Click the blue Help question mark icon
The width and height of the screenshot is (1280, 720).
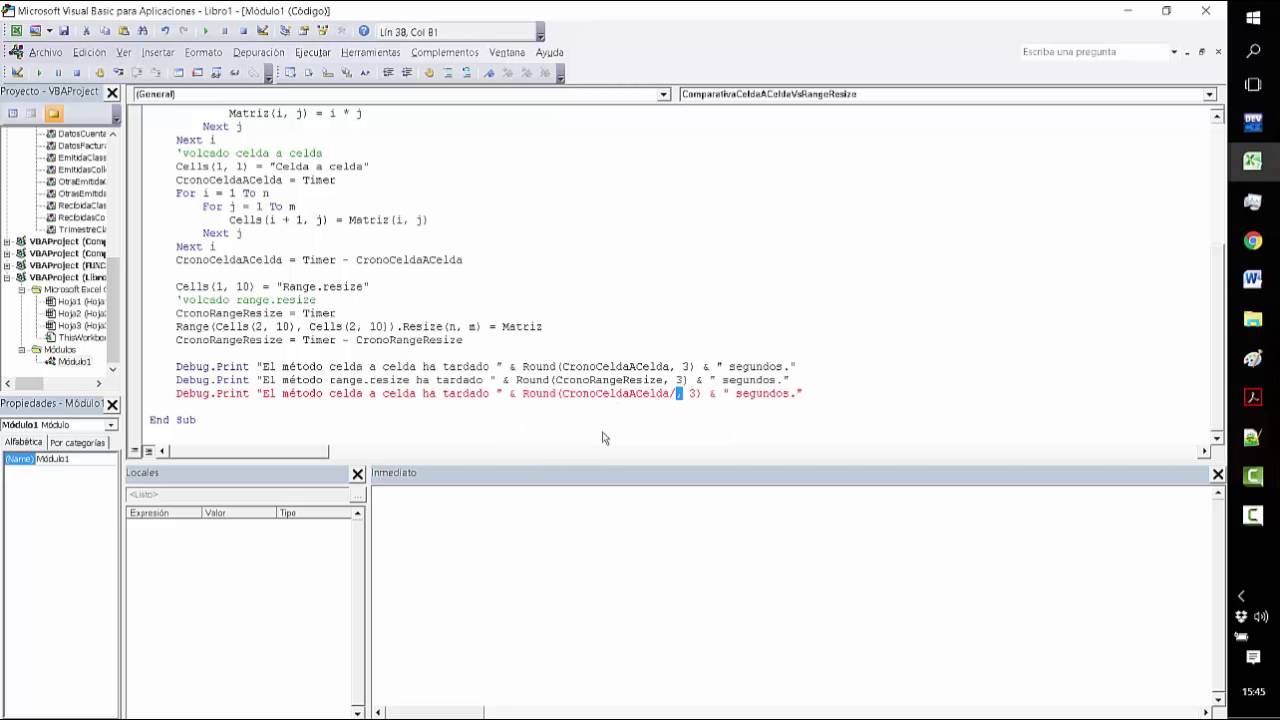(x=363, y=31)
